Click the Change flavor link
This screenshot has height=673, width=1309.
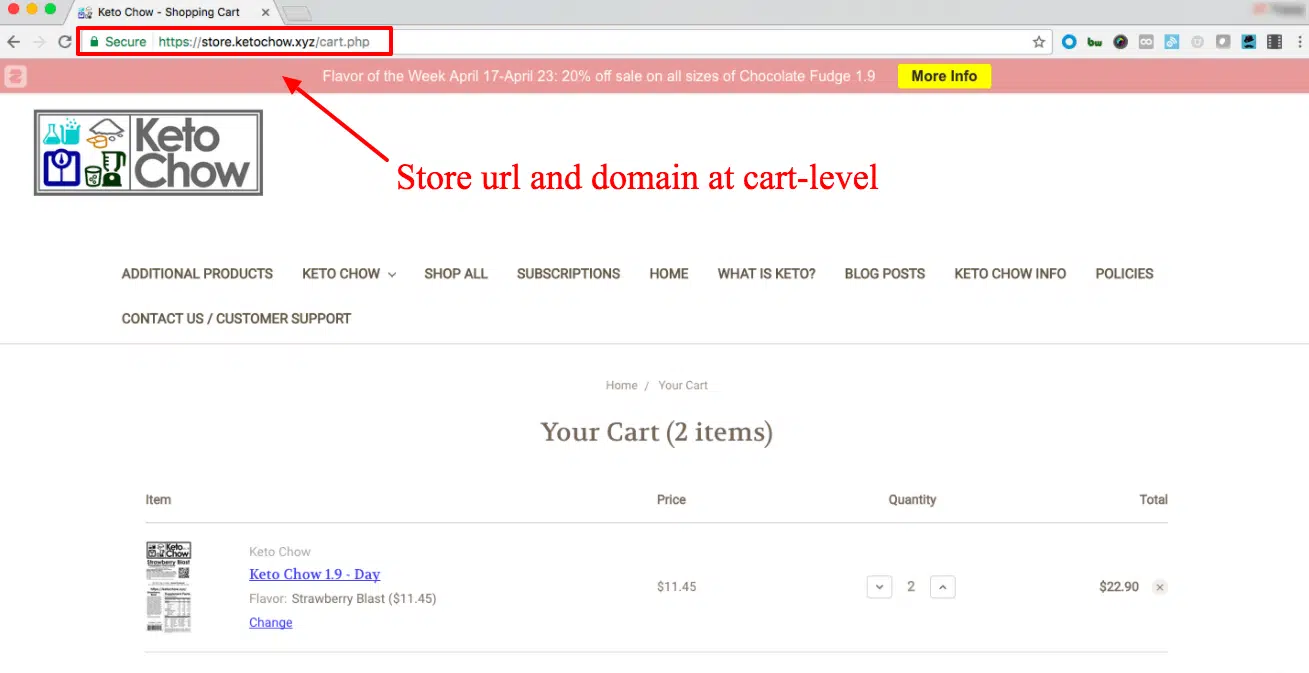click(270, 623)
